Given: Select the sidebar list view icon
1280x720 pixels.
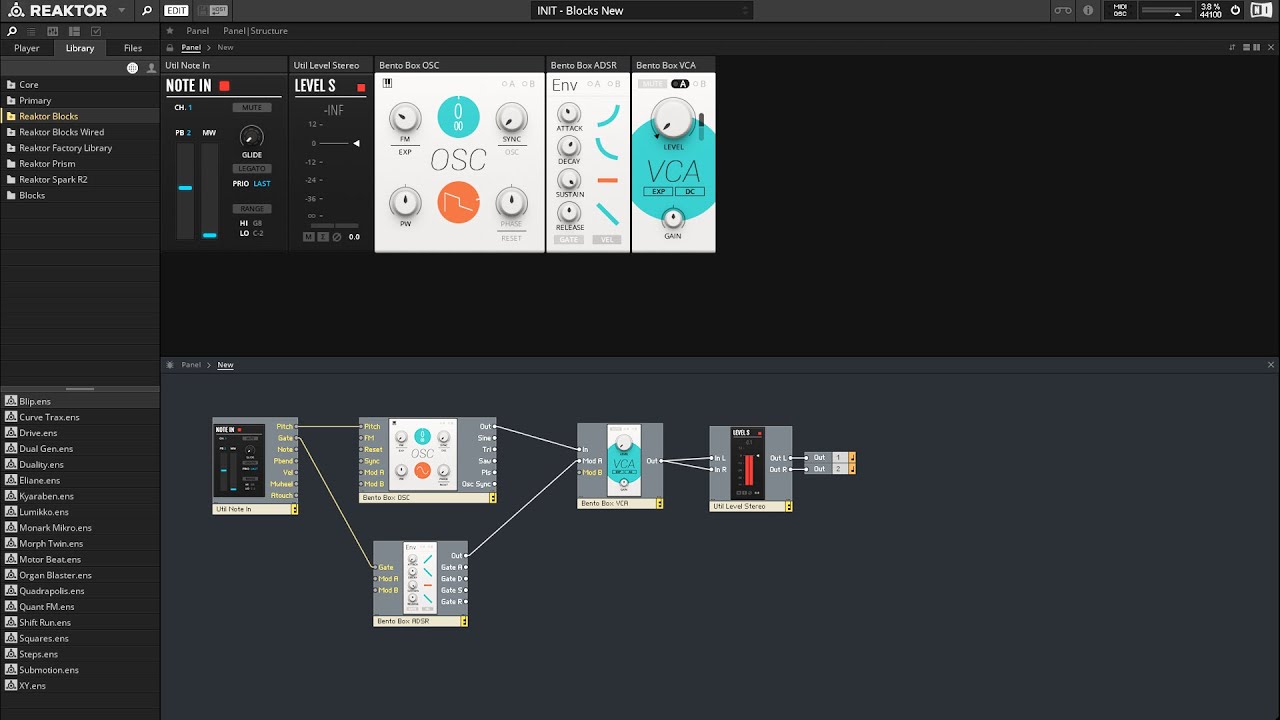Looking at the screenshot, I should pyautogui.click(x=33, y=32).
